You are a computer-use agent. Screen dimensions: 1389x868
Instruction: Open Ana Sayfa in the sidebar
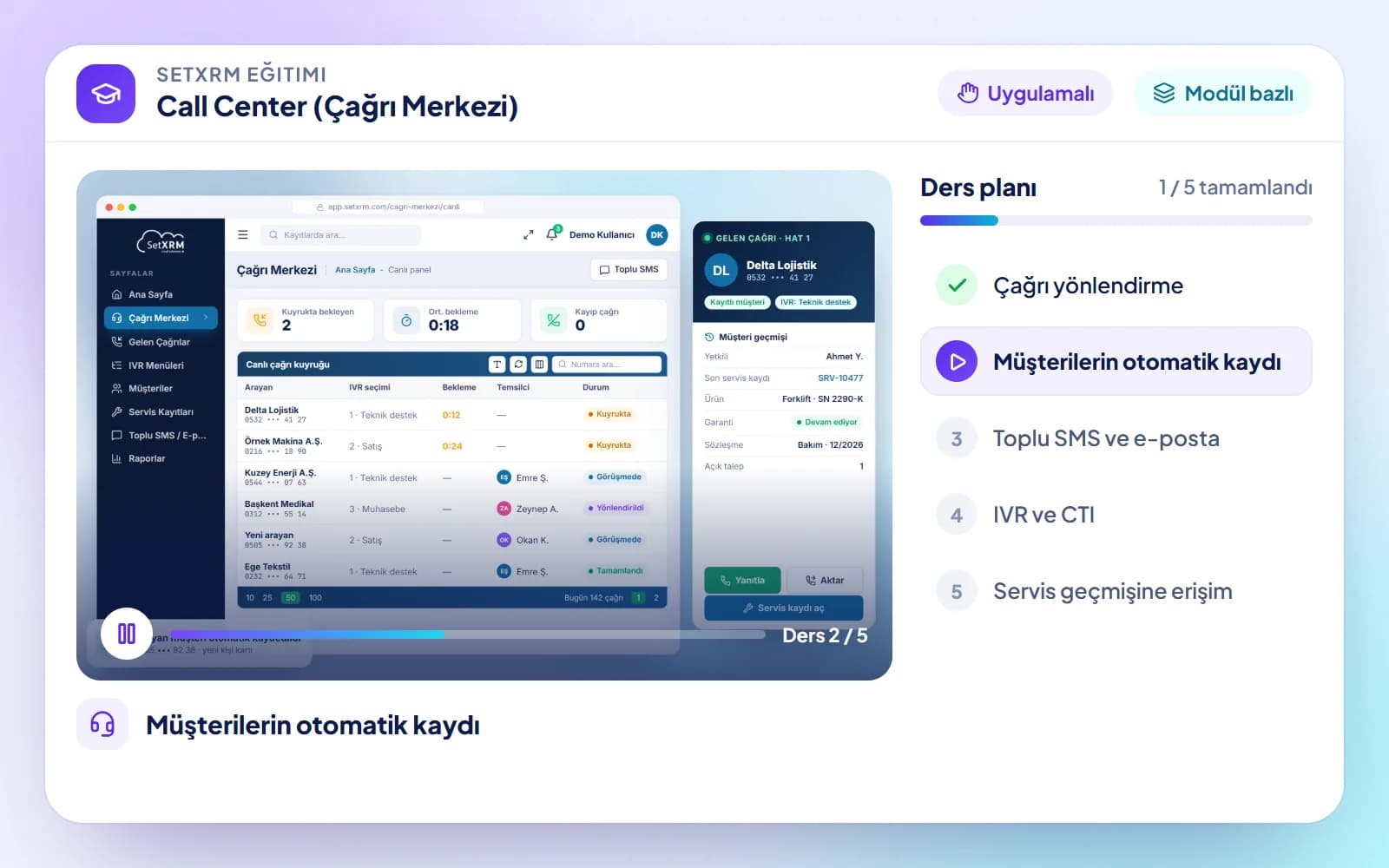[161, 294]
